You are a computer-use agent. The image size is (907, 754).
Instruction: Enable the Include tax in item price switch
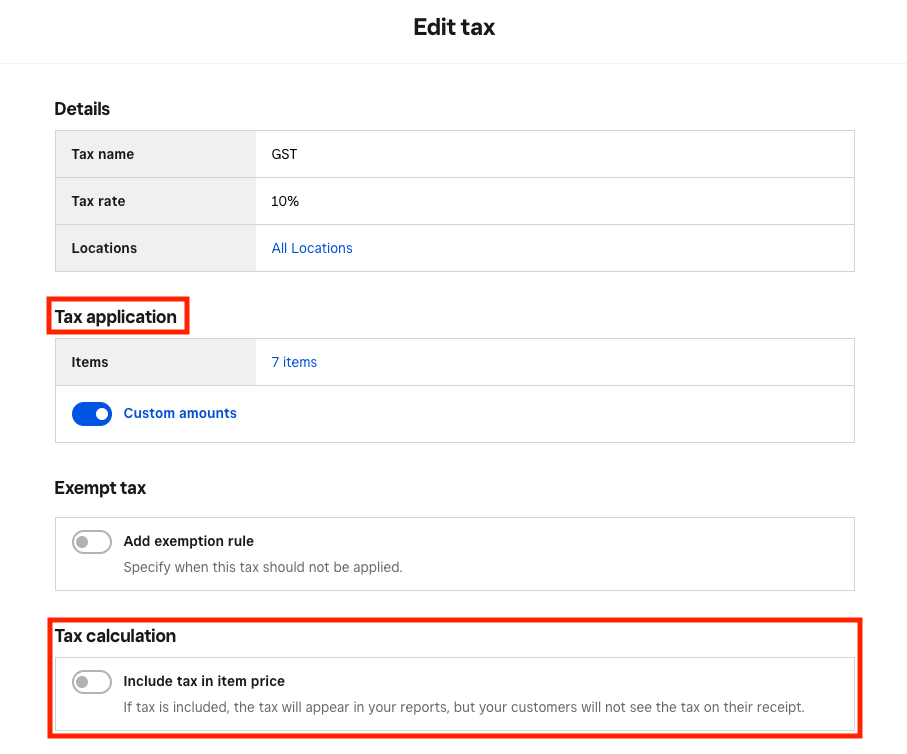92,682
